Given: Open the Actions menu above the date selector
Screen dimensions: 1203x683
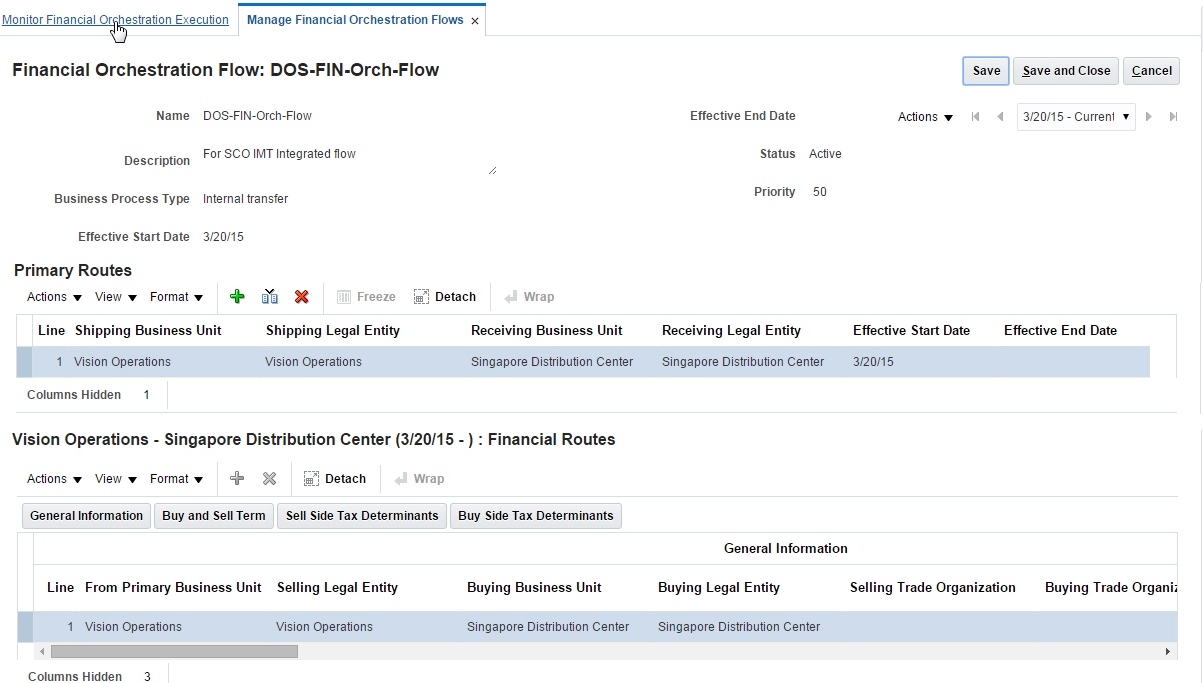Looking at the screenshot, I should coord(922,116).
